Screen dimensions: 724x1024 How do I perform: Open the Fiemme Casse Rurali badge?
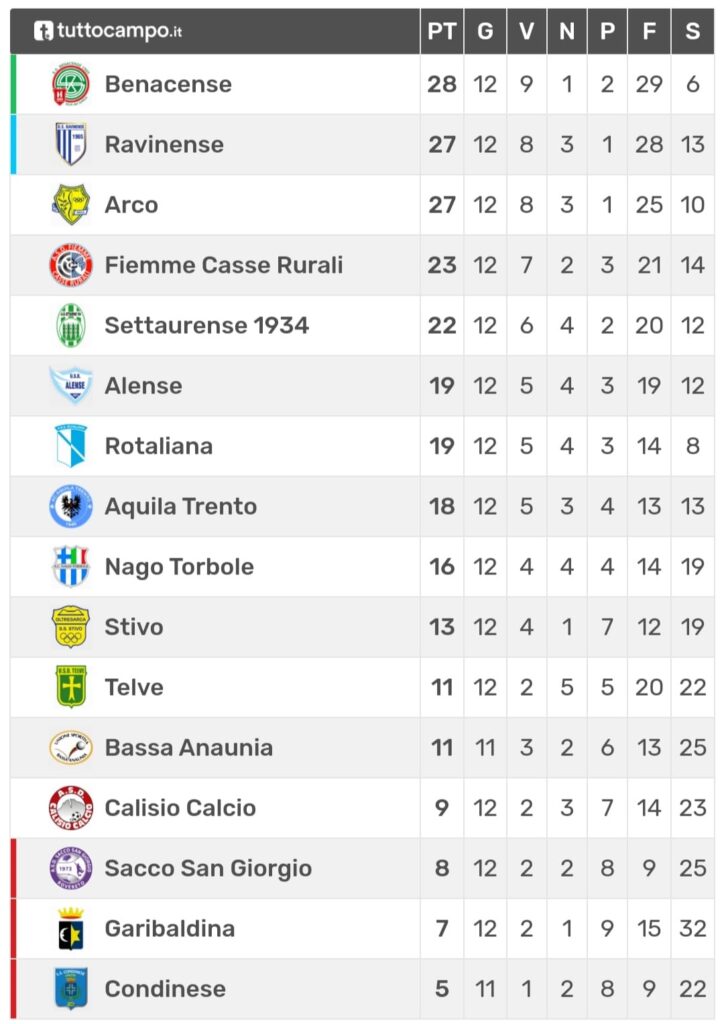71,264
